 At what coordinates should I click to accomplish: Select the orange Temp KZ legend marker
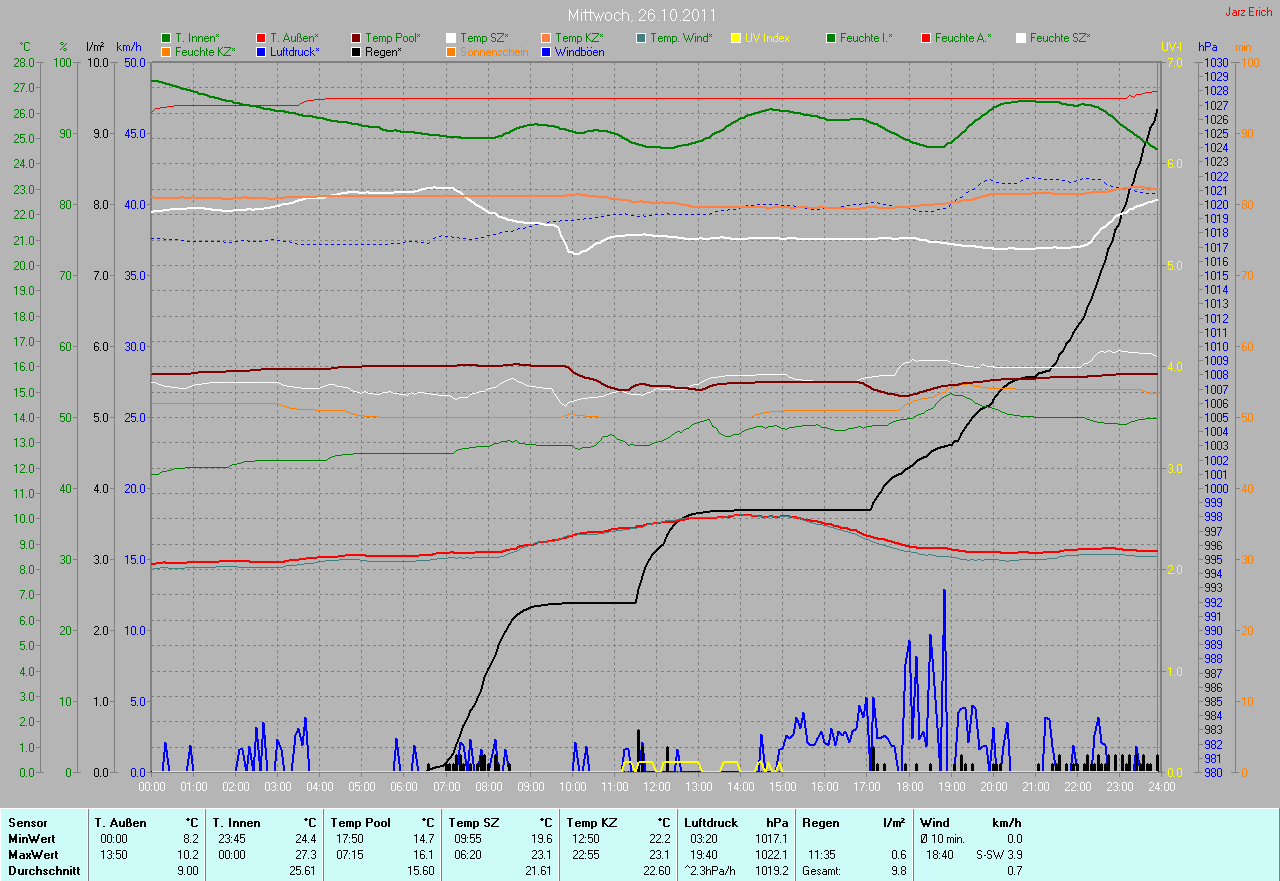tap(546, 38)
